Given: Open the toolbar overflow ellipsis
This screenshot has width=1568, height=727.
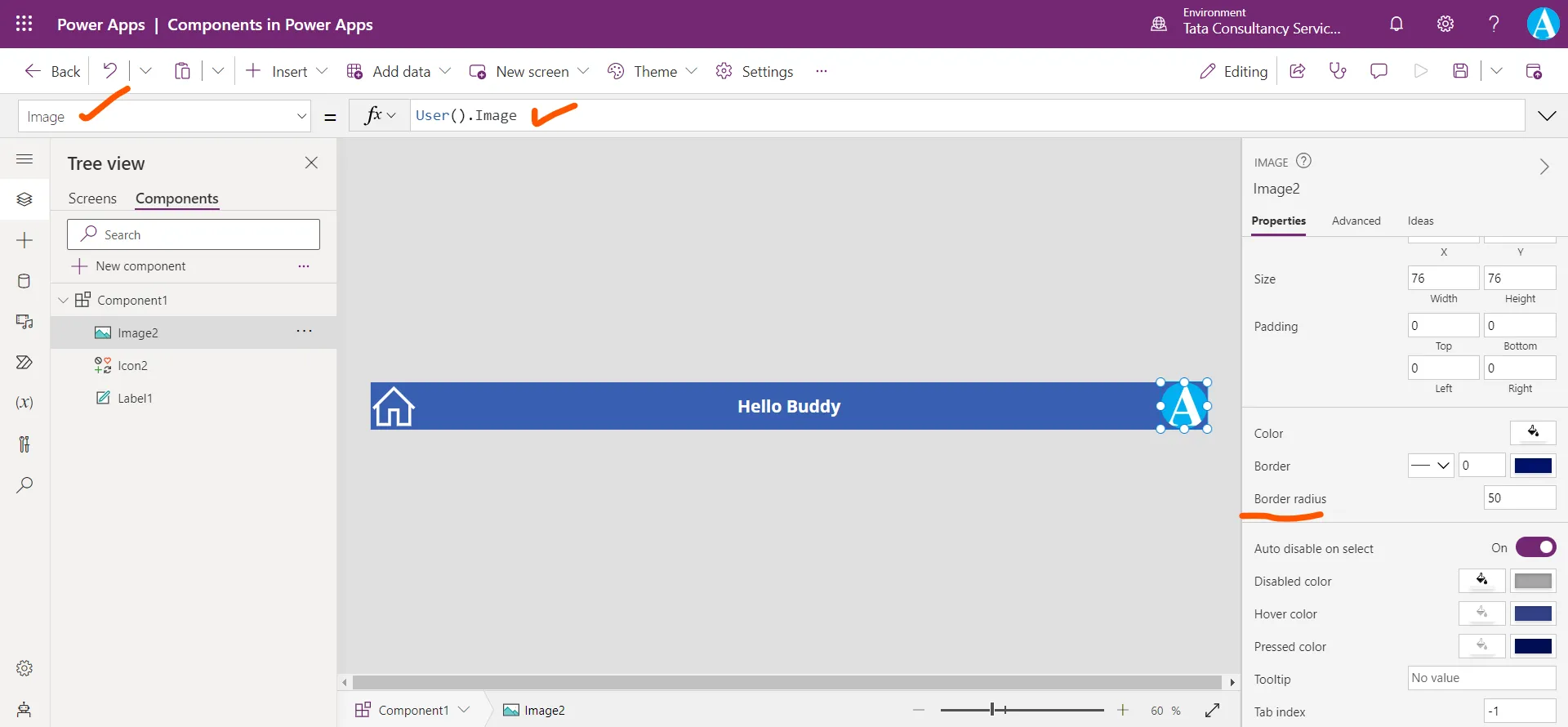Looking at the screenshot, I should coord(822,71).
